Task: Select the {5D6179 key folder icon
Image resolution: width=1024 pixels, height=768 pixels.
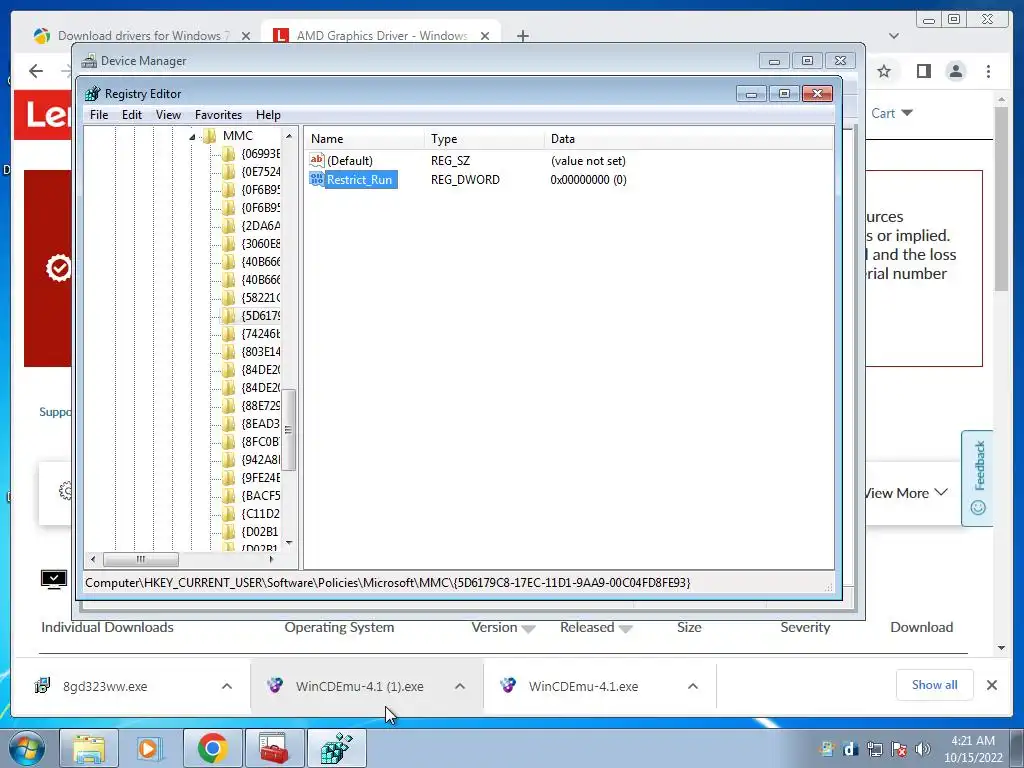Action: pyautogui.click(x=229, y=316)
